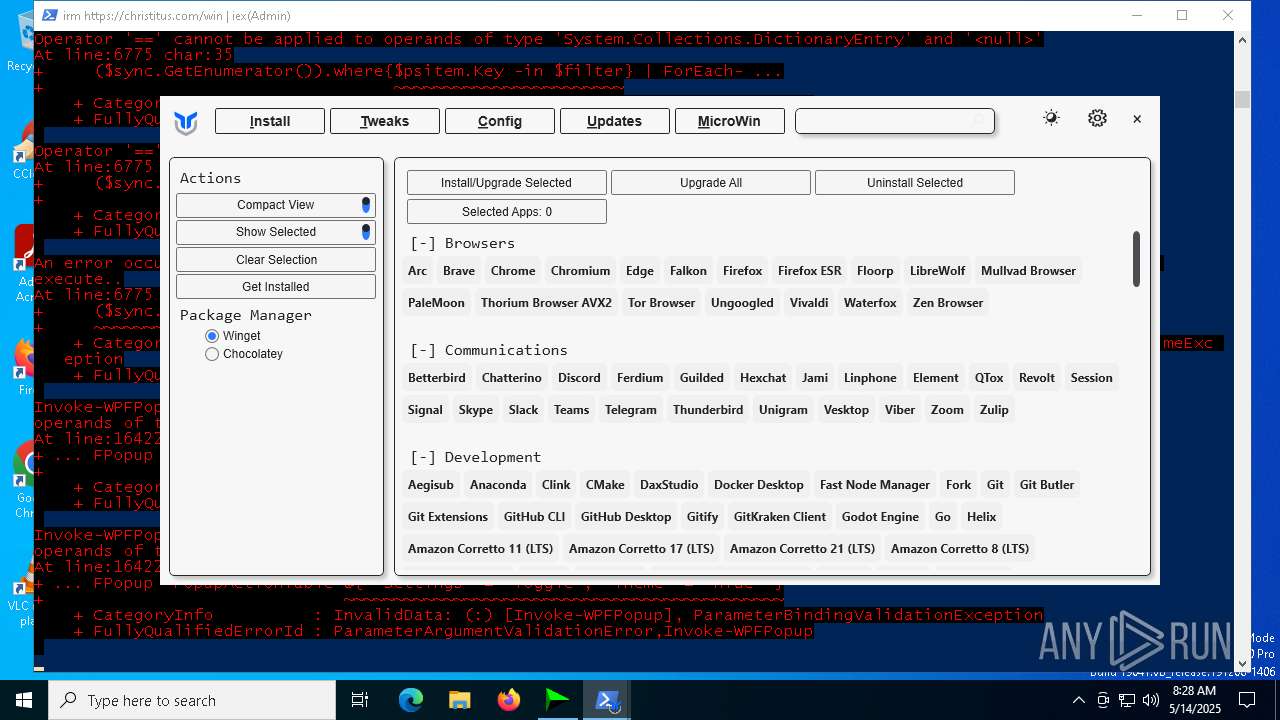Click the Get Installed button

(x=276, y=287)
